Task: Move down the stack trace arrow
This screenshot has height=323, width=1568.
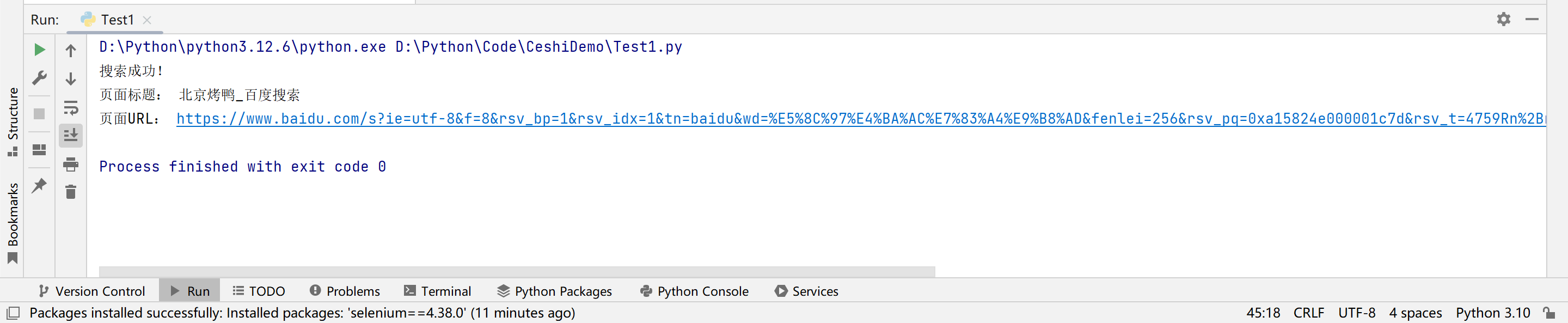Action: tap(71, 78)
